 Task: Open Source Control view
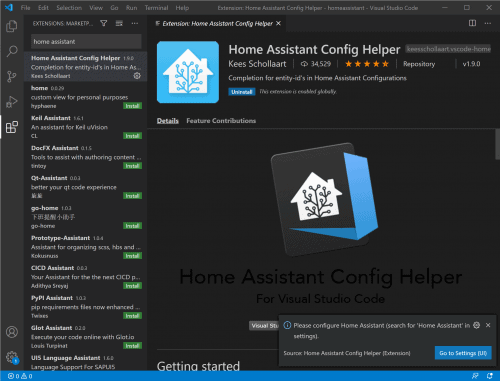[12, 76]
